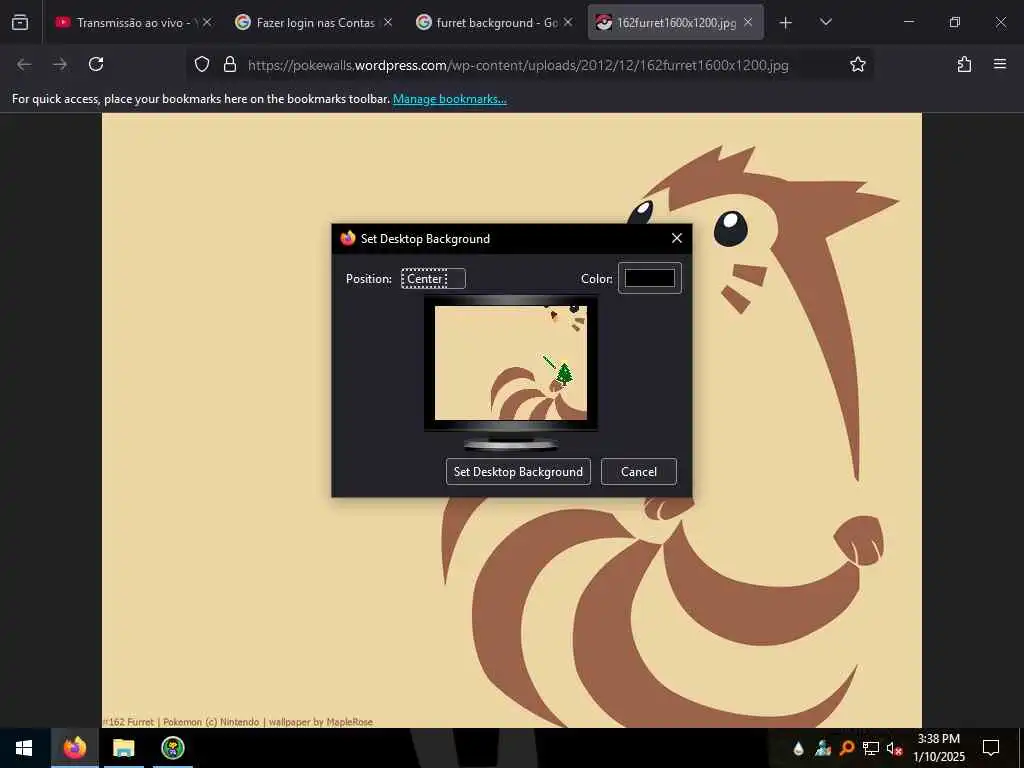Open the Firefox hamburger application menu

click(x=1000, y=64)
